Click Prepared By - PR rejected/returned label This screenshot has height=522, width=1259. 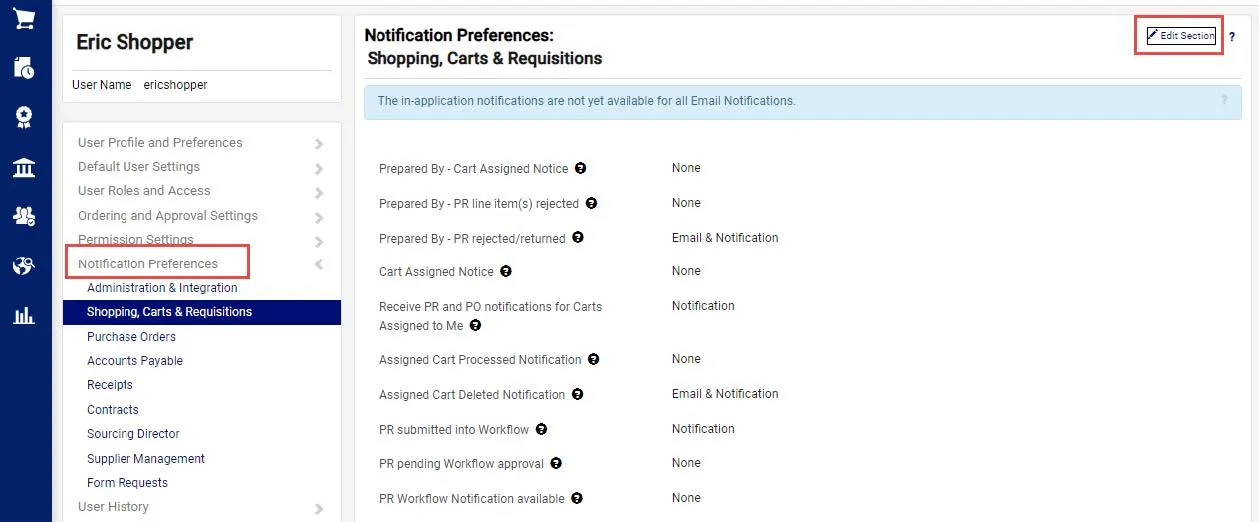472,239
